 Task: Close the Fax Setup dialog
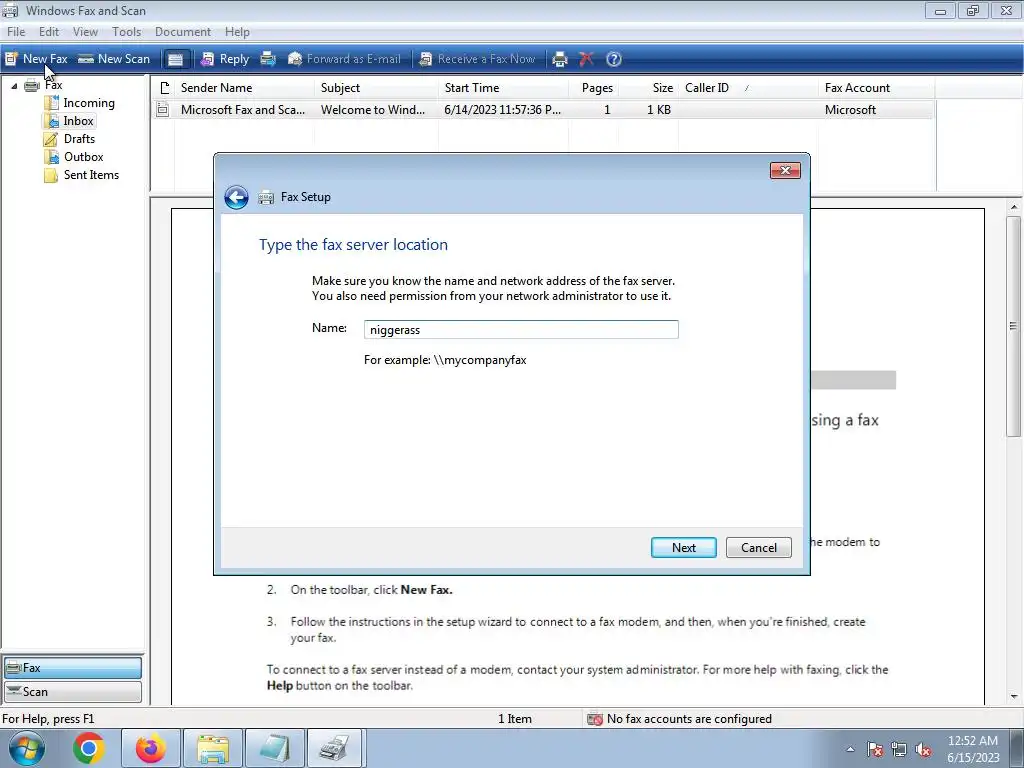785,170
